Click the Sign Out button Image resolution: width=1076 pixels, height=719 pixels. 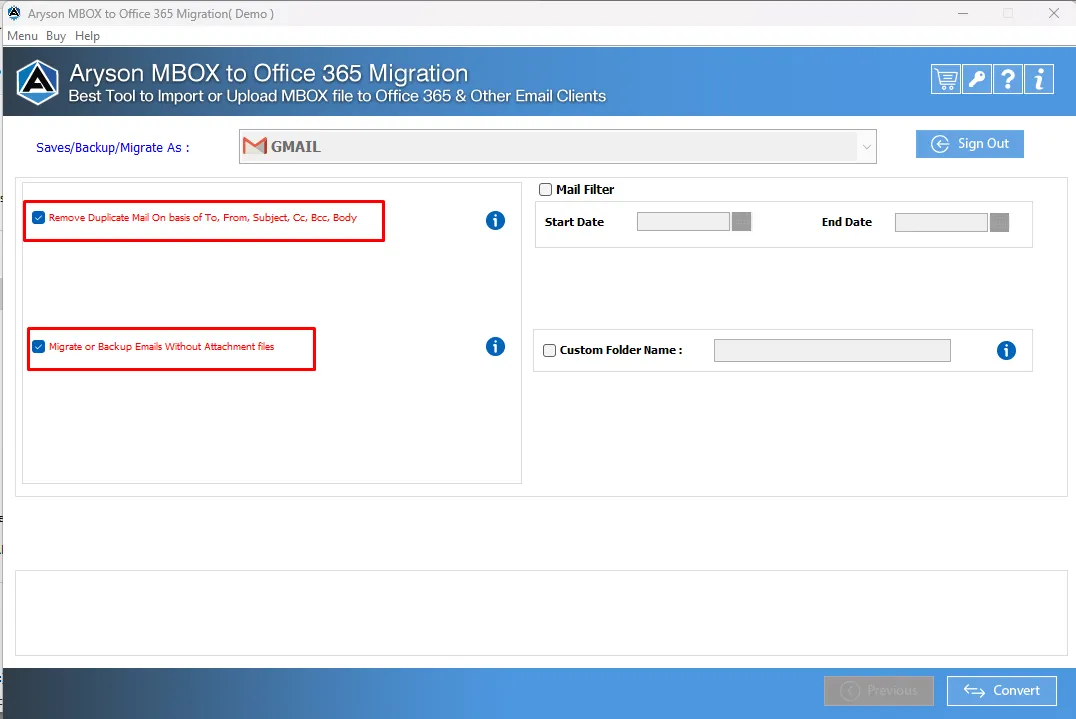[970, 144]
